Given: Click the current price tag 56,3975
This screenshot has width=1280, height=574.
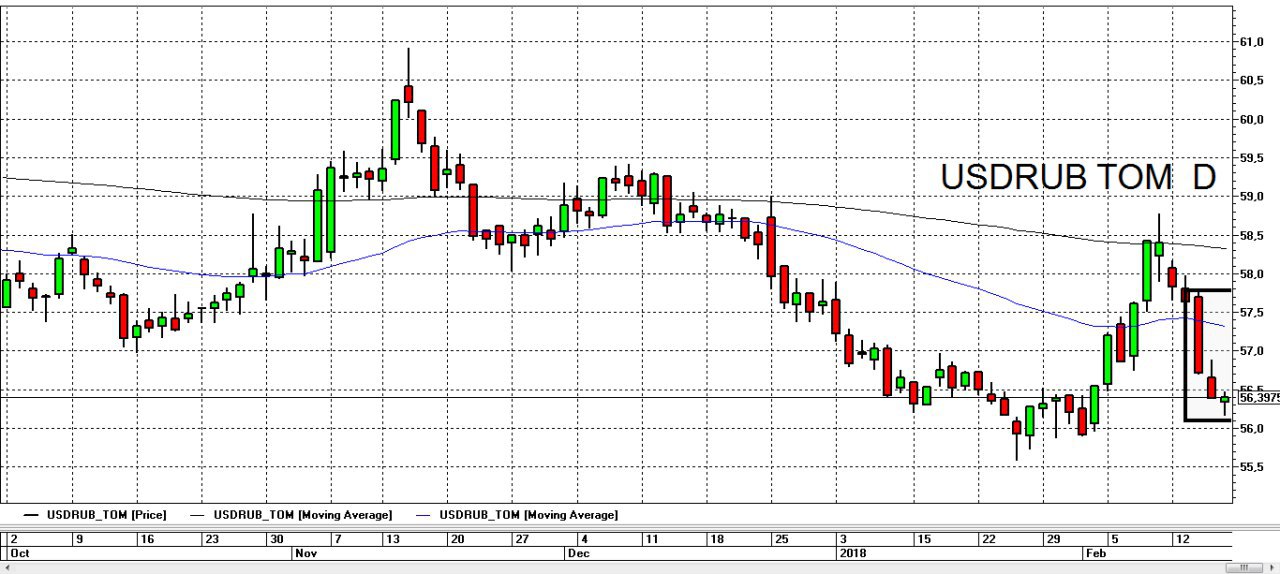Looking at the screenshot, I should (x=1259, y=398).
